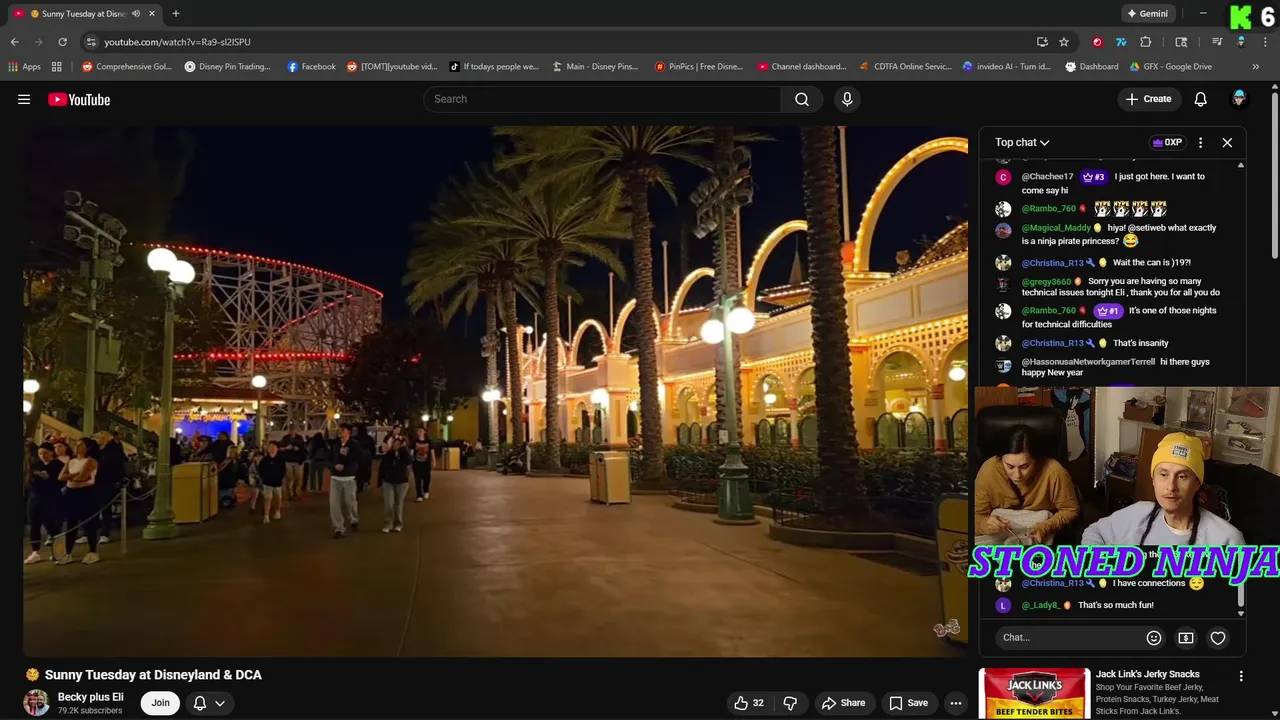The width and height of the screenshot is (1280, 720).
Task: Share this video
Action: click(843, 703)
